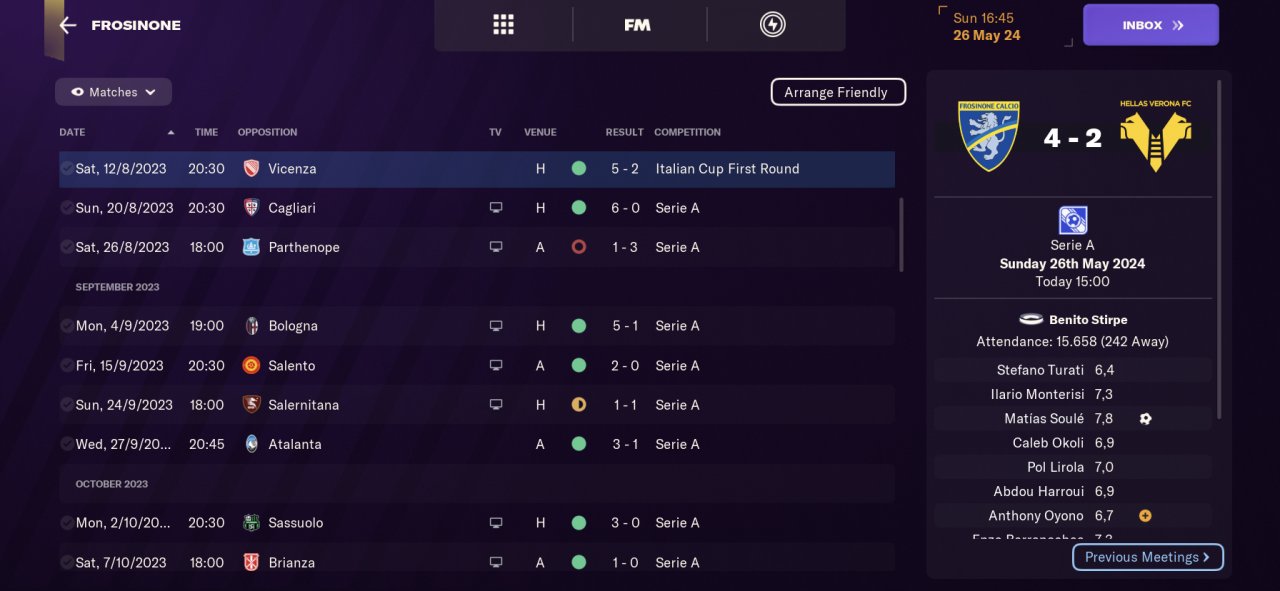Expand the Previous Meetings panel
This screenshot has width=1280, height=591.
click(1147, 557)
